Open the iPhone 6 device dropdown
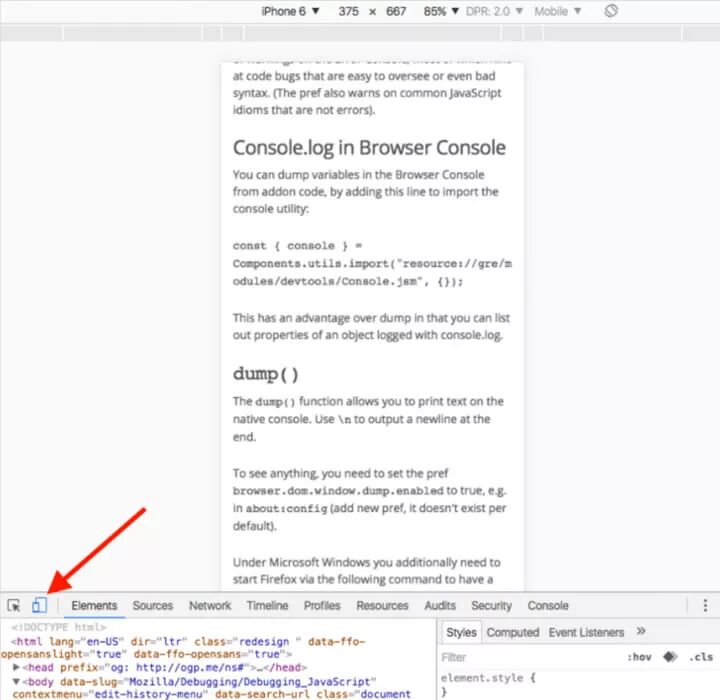Screen dimensions: 720x700 290,11
